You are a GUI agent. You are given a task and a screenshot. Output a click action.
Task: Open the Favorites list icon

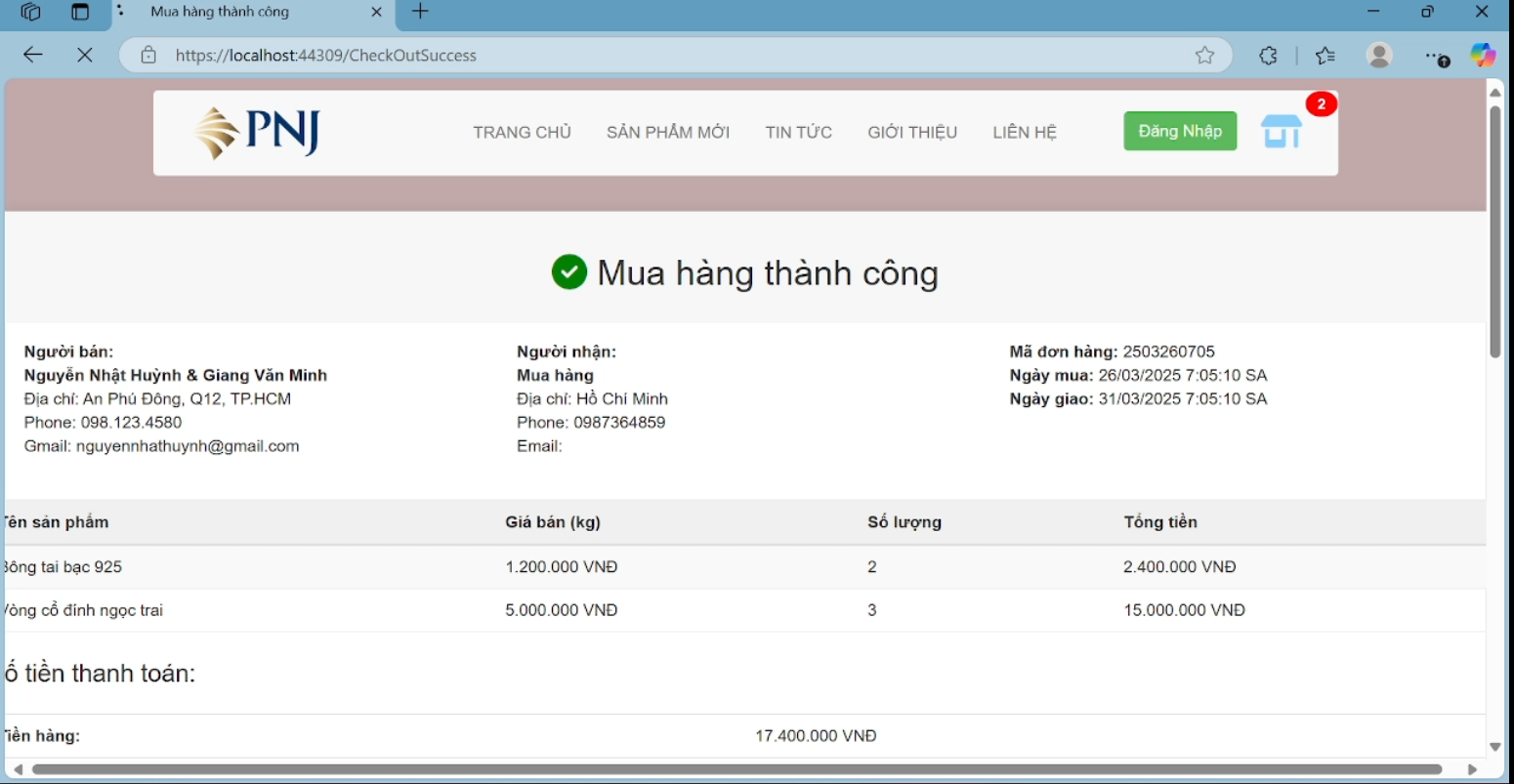(1325, 56)
